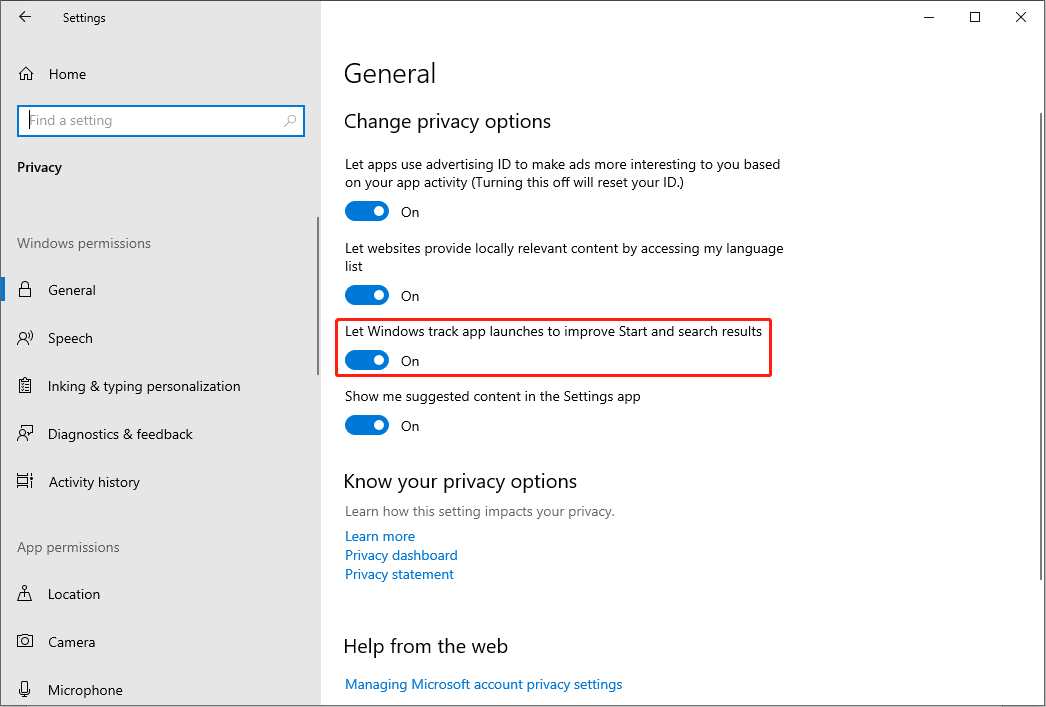Screen dimensions: 1046x707
Task: Turn off the advertising ID toggle
Action: click(367, 211)
